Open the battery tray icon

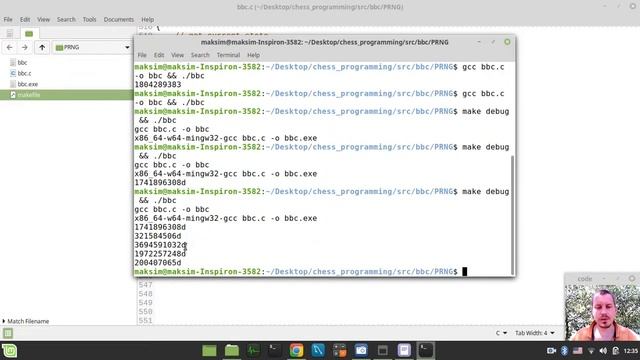point(616,351)
